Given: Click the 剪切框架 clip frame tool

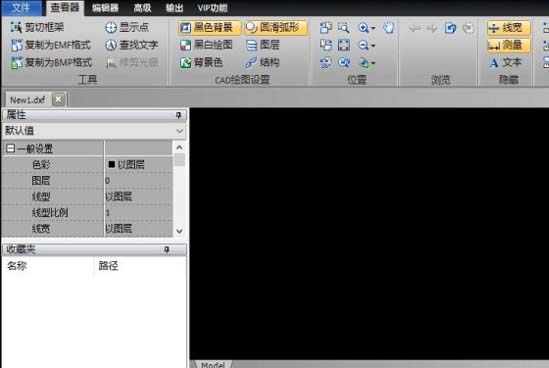Looking at the screenshot, I should click(x=37, y=27).
